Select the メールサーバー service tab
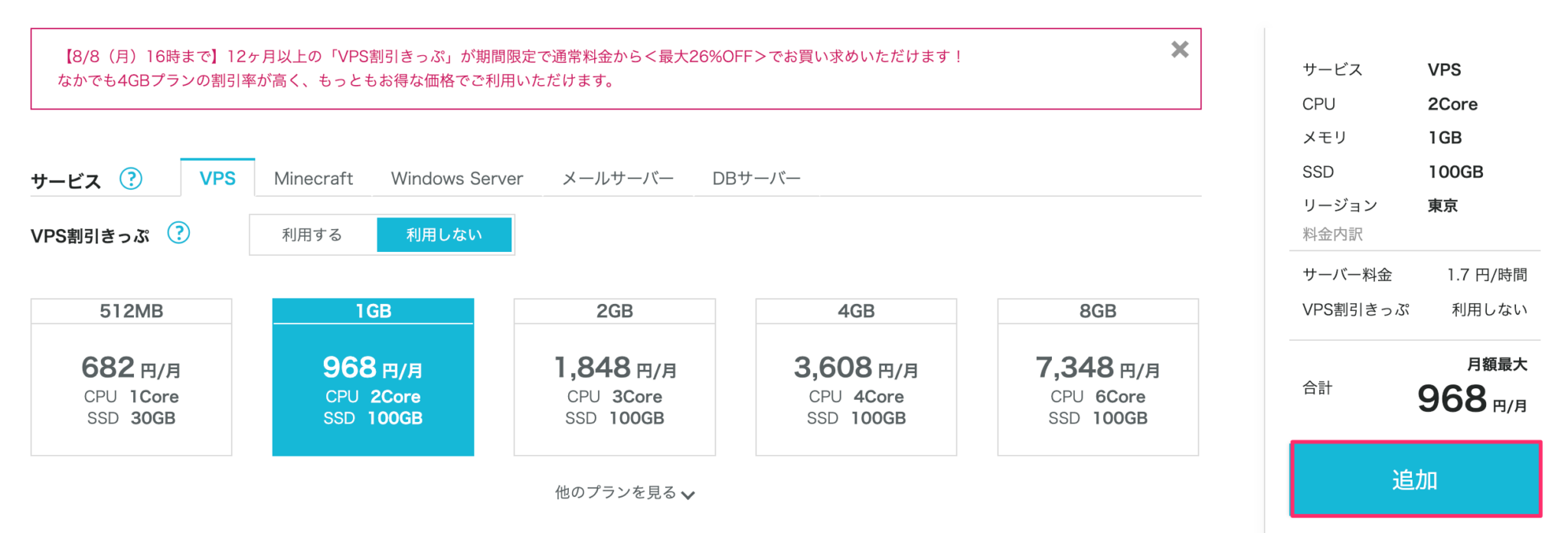The height and width of the screenshot is (533, 1568). tap(617, 178)
